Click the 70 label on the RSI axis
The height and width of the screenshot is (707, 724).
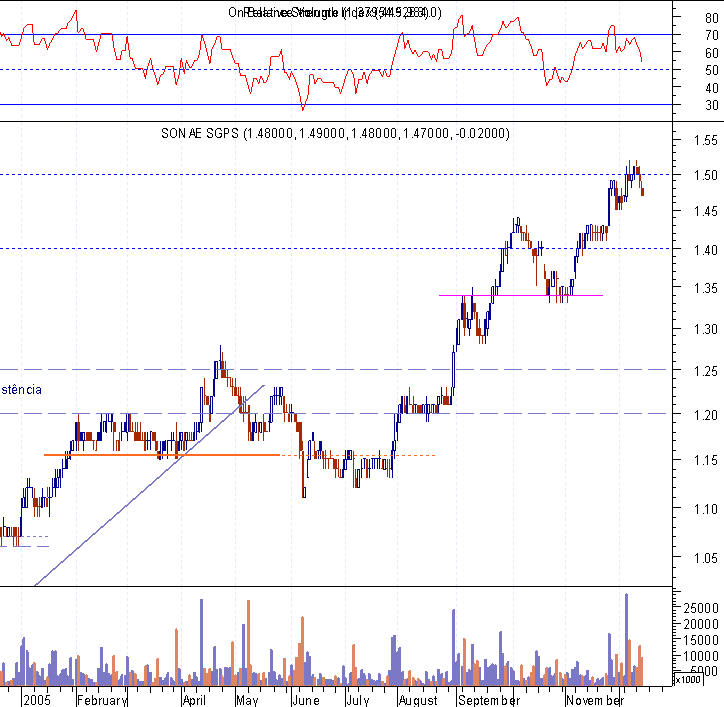tap(712, 35)
